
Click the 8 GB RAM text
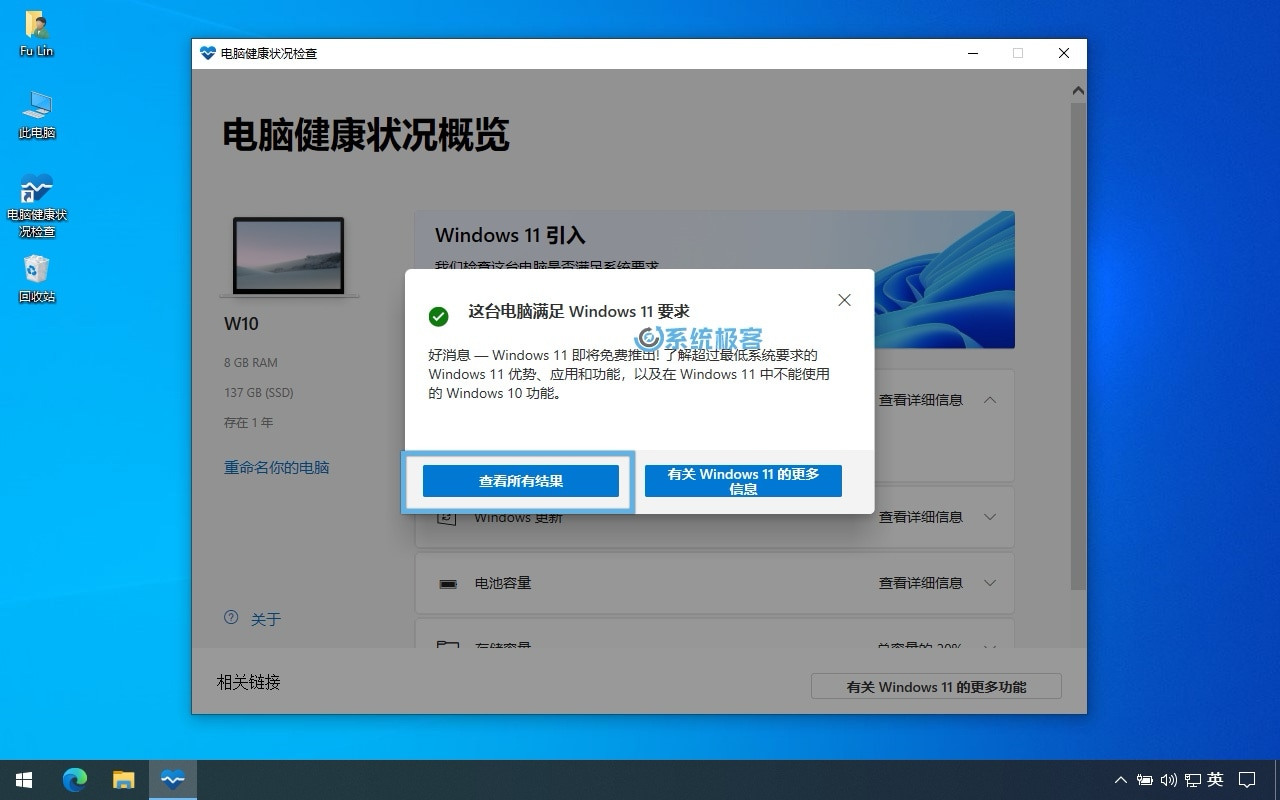[251, 362]
